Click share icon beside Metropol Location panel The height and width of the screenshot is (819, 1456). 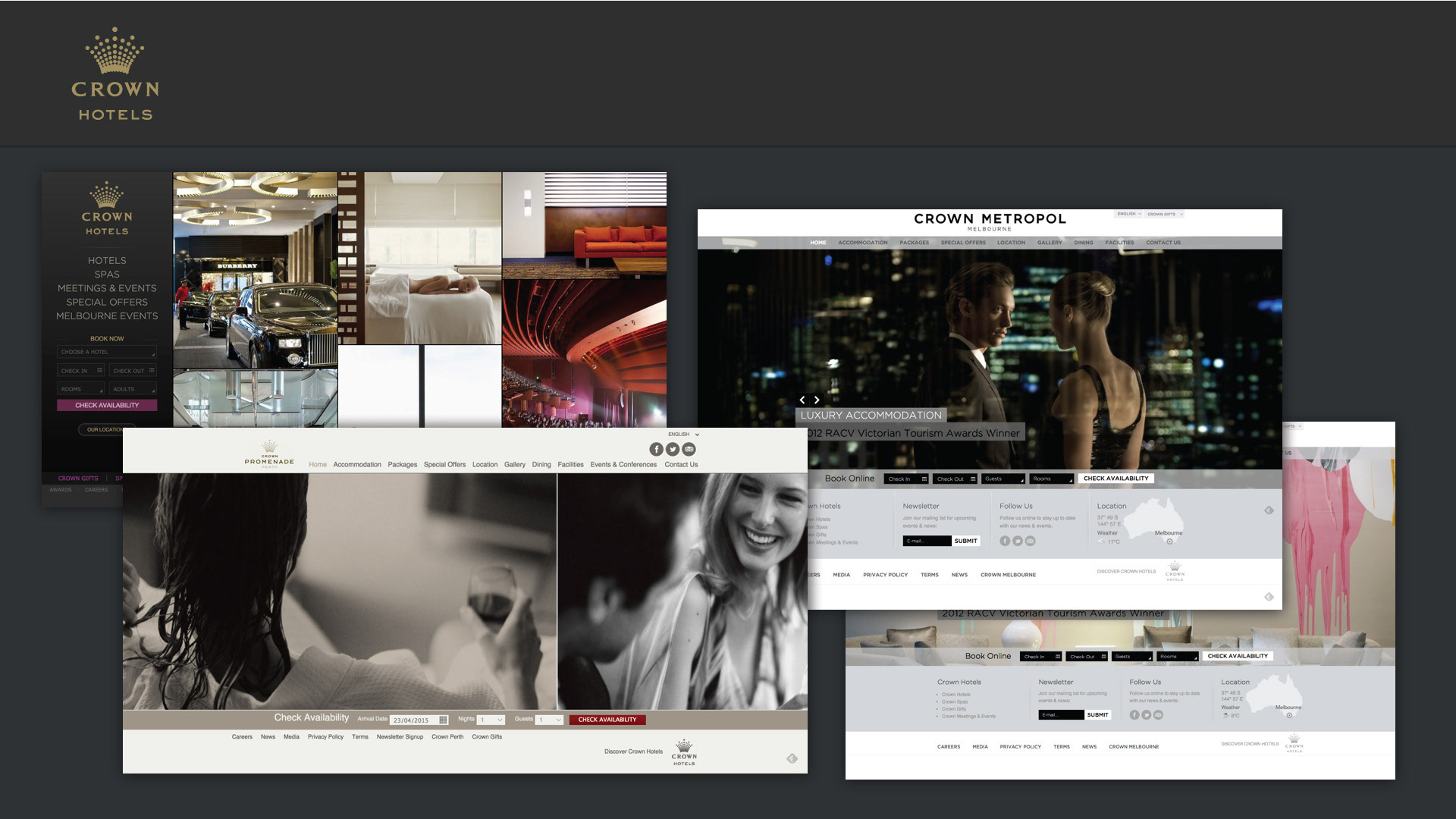[x=1269, y=510]
